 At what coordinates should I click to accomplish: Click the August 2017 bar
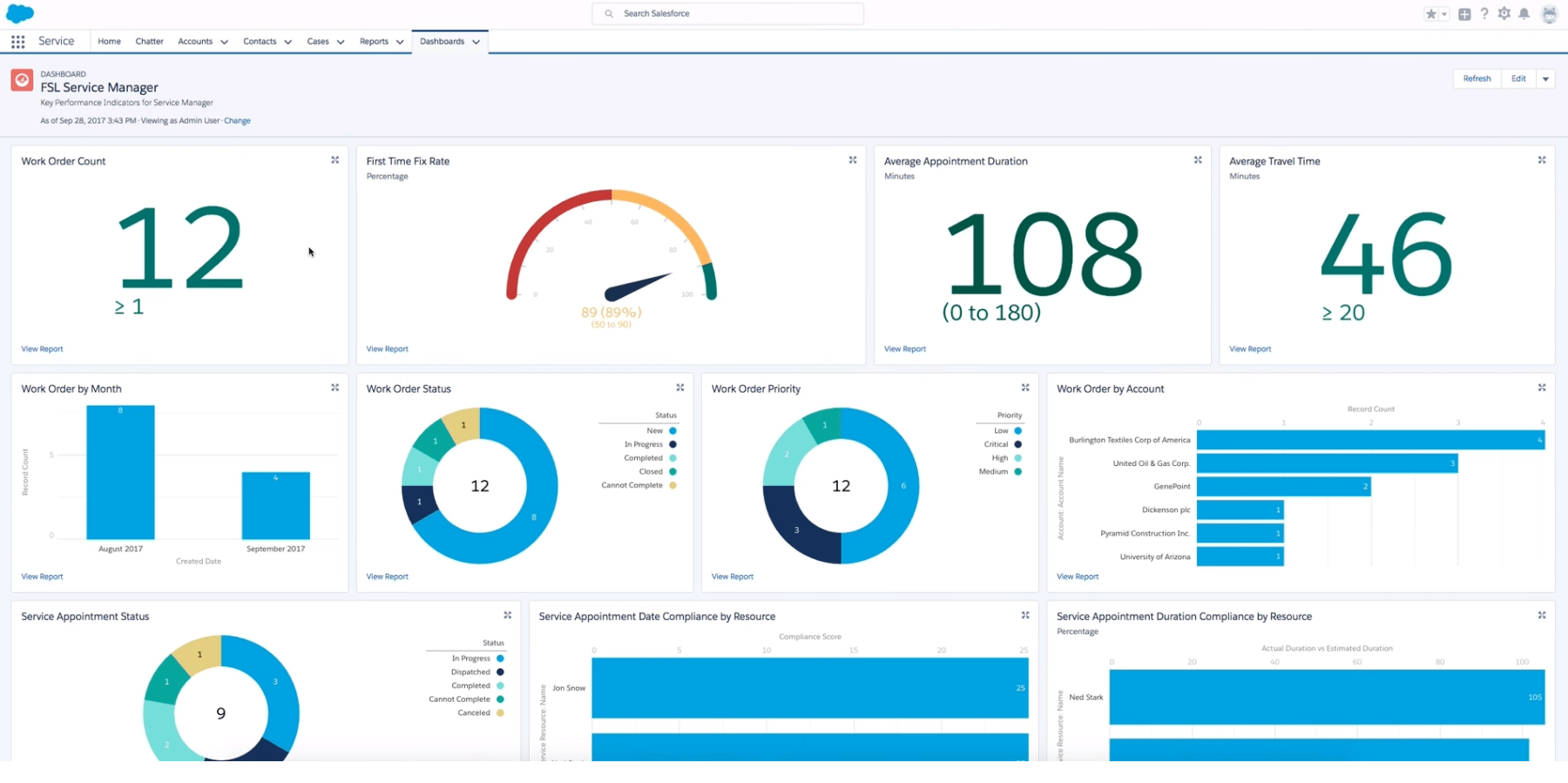click(120, 472)
